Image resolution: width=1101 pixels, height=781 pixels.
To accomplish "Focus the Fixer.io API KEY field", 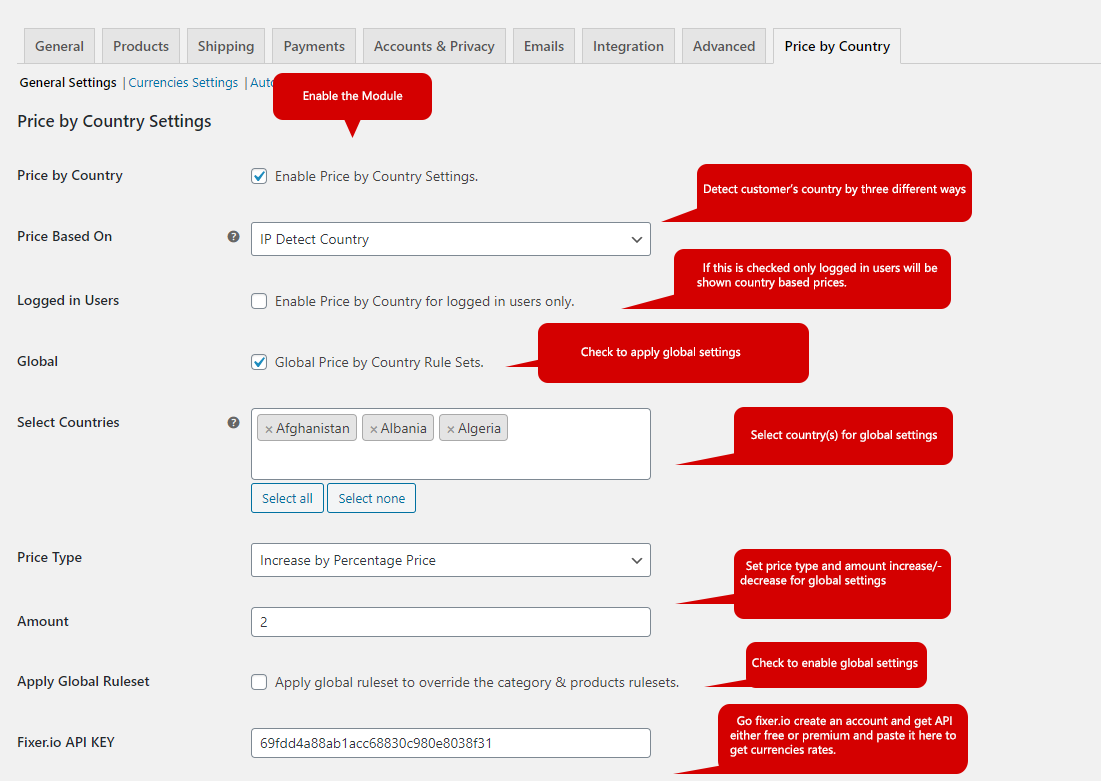I will click(450, 744).
